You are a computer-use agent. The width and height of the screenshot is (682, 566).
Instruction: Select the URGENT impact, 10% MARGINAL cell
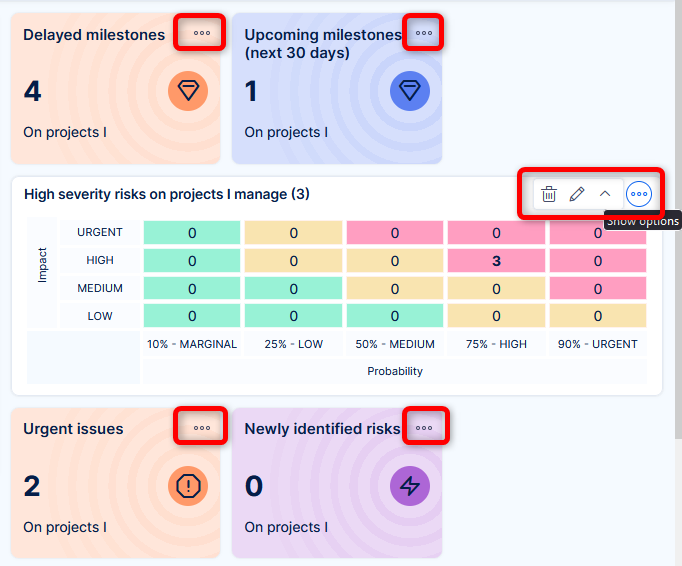point(192,233)
